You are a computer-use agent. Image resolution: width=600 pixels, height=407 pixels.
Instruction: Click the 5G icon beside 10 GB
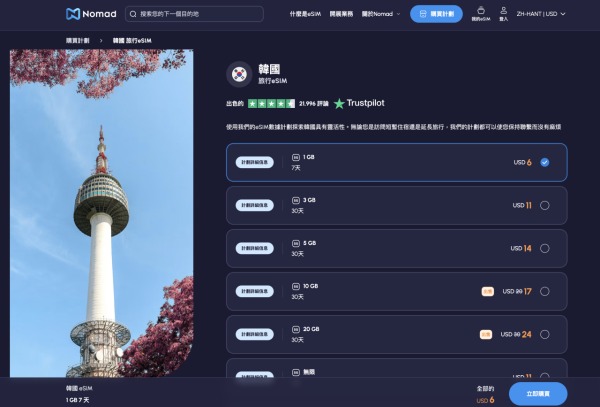coord(296,286)
